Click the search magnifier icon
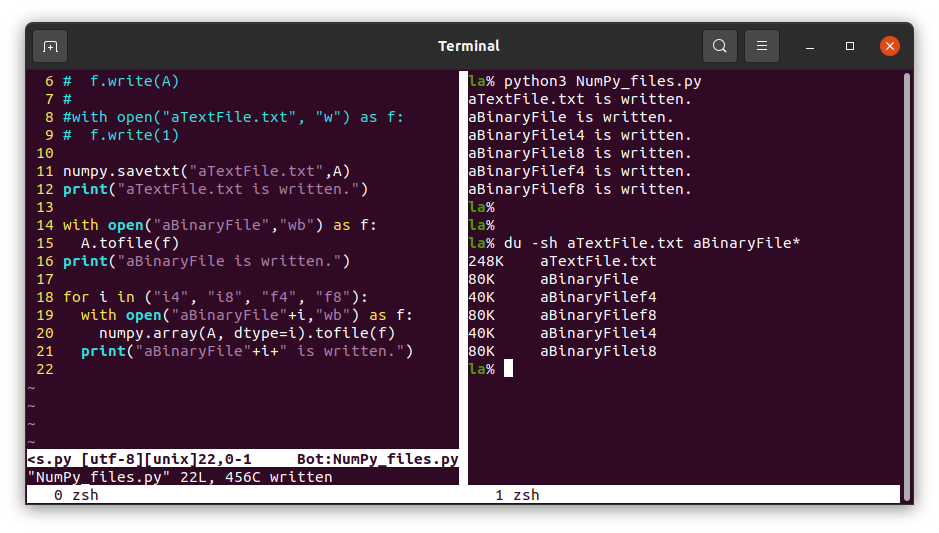 tap(719, 46)
